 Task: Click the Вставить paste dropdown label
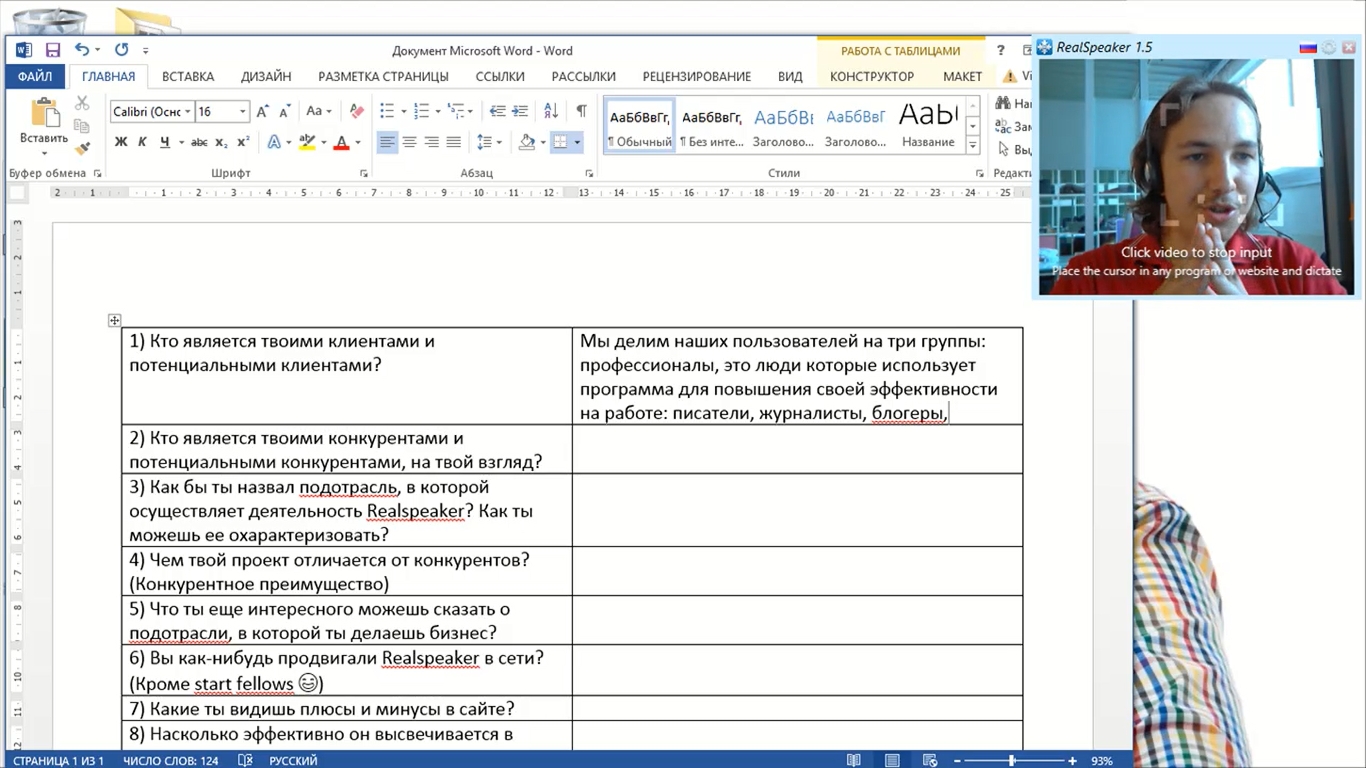tap(44, 144)
